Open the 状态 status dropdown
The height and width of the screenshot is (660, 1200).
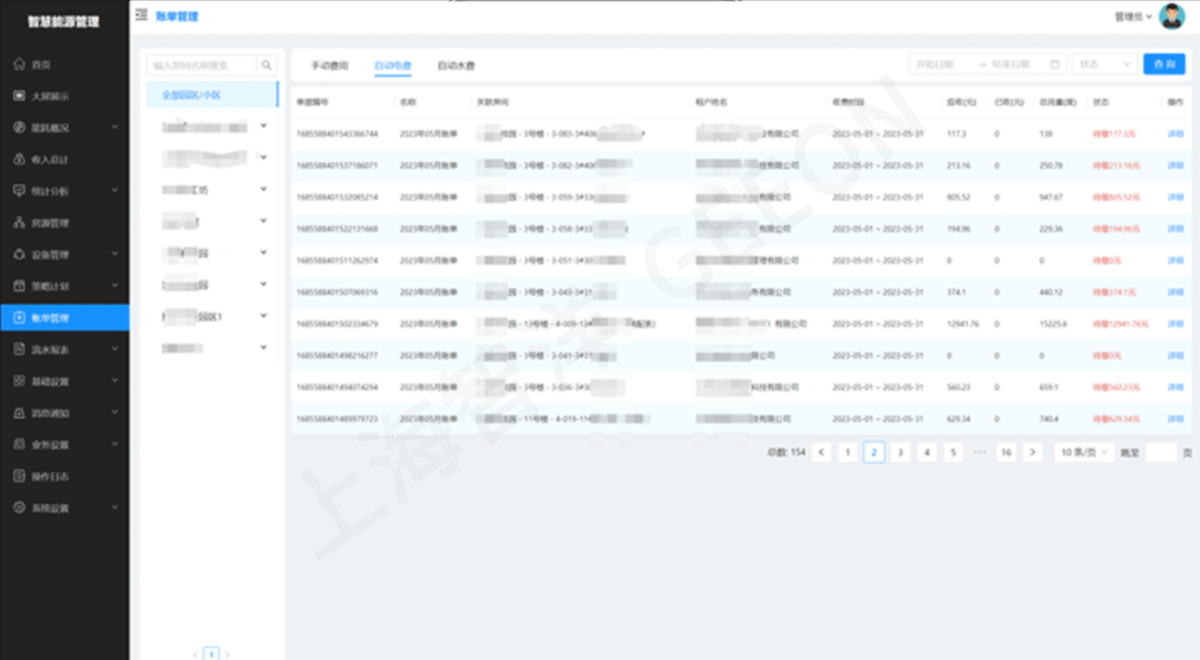(1103, 64)
